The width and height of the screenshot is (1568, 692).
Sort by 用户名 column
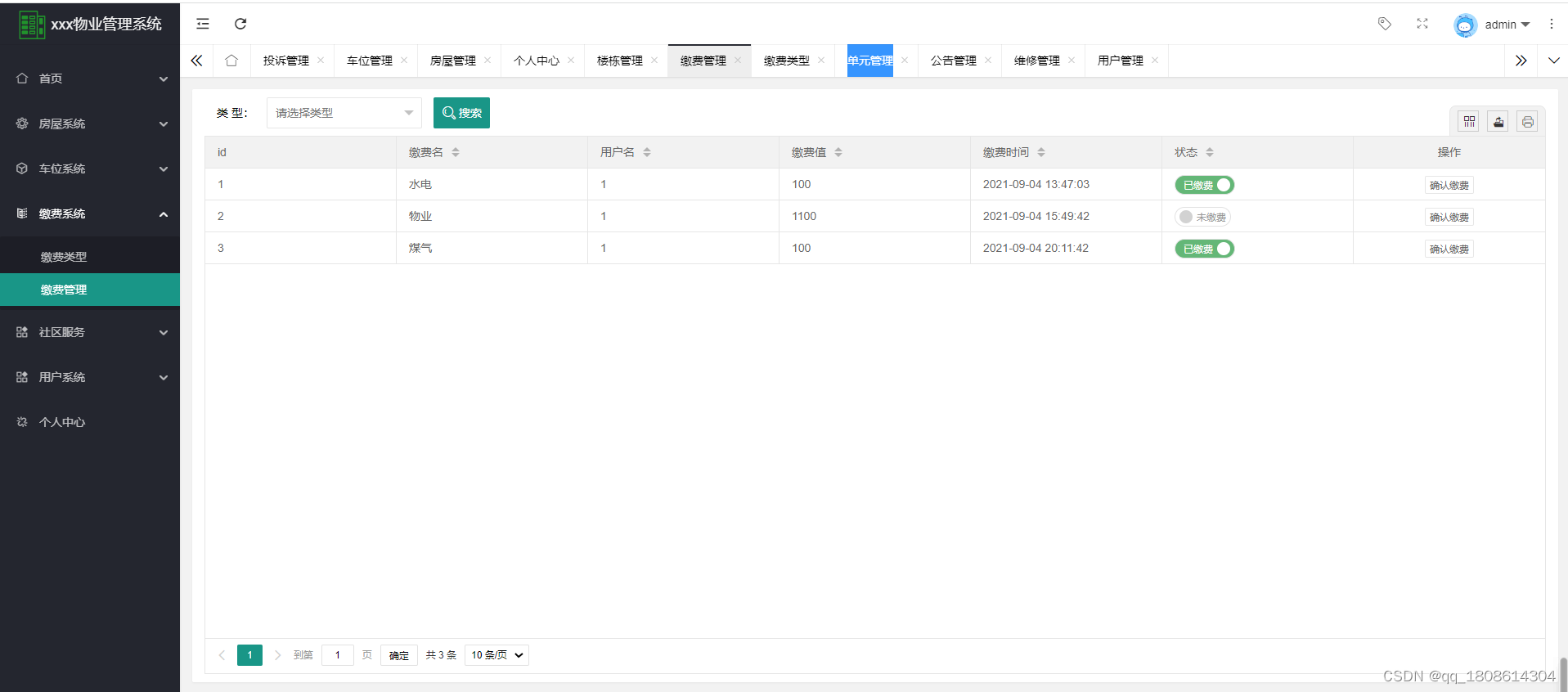[x=647, y=152]
